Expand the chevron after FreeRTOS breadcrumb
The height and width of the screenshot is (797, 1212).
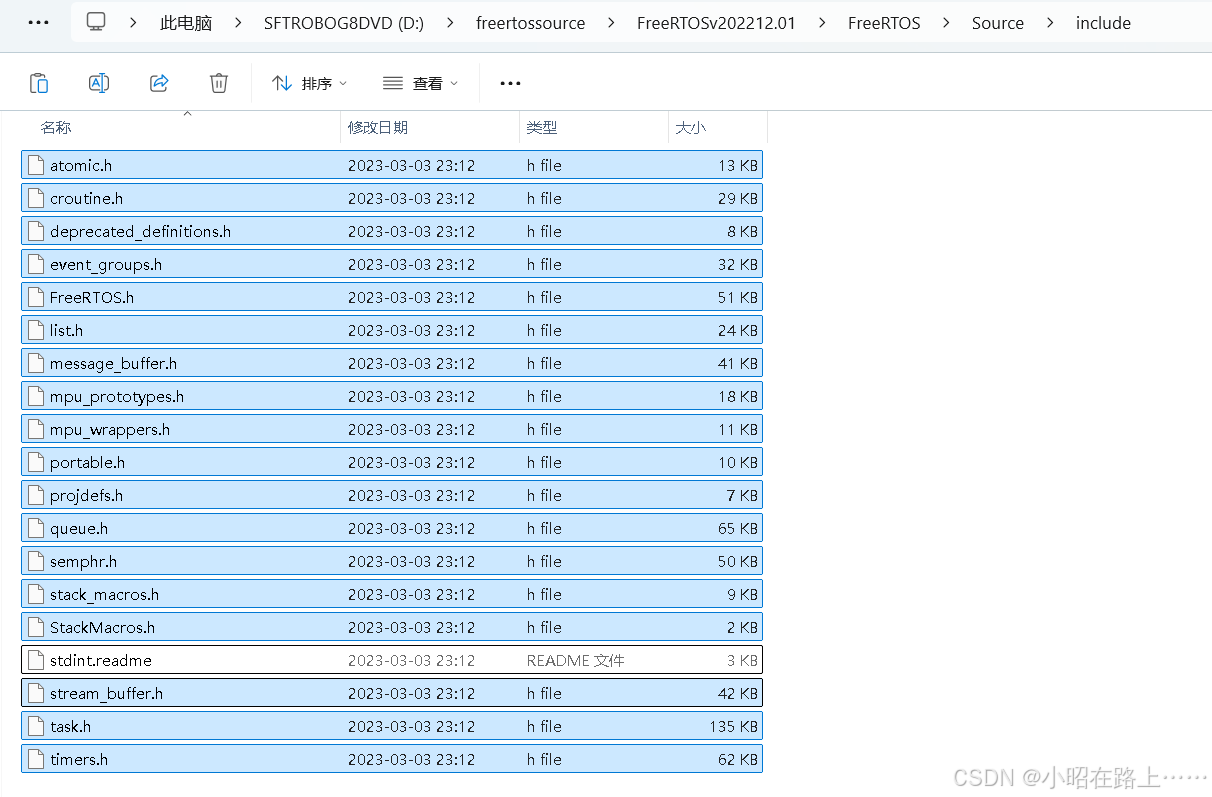pos(946,22)
